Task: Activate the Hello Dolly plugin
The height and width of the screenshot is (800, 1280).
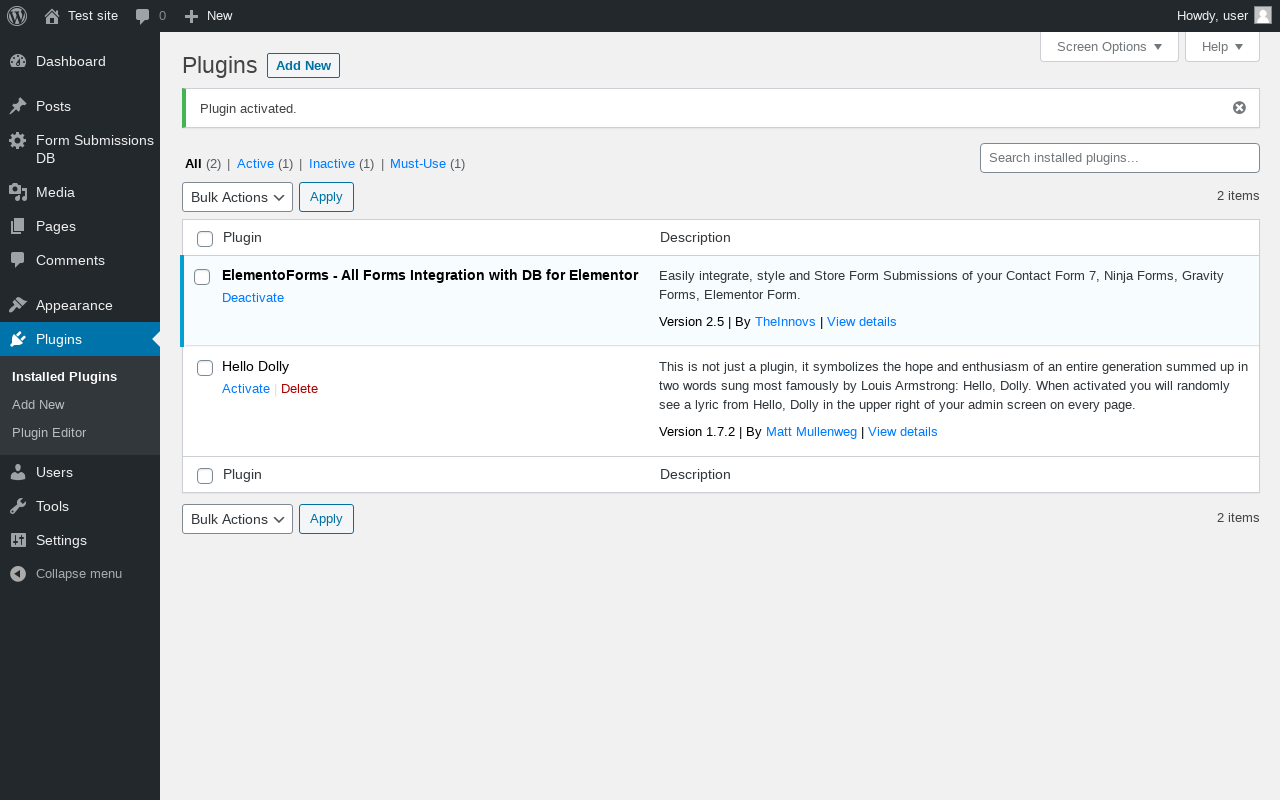Action: click(x=246, y=389)
